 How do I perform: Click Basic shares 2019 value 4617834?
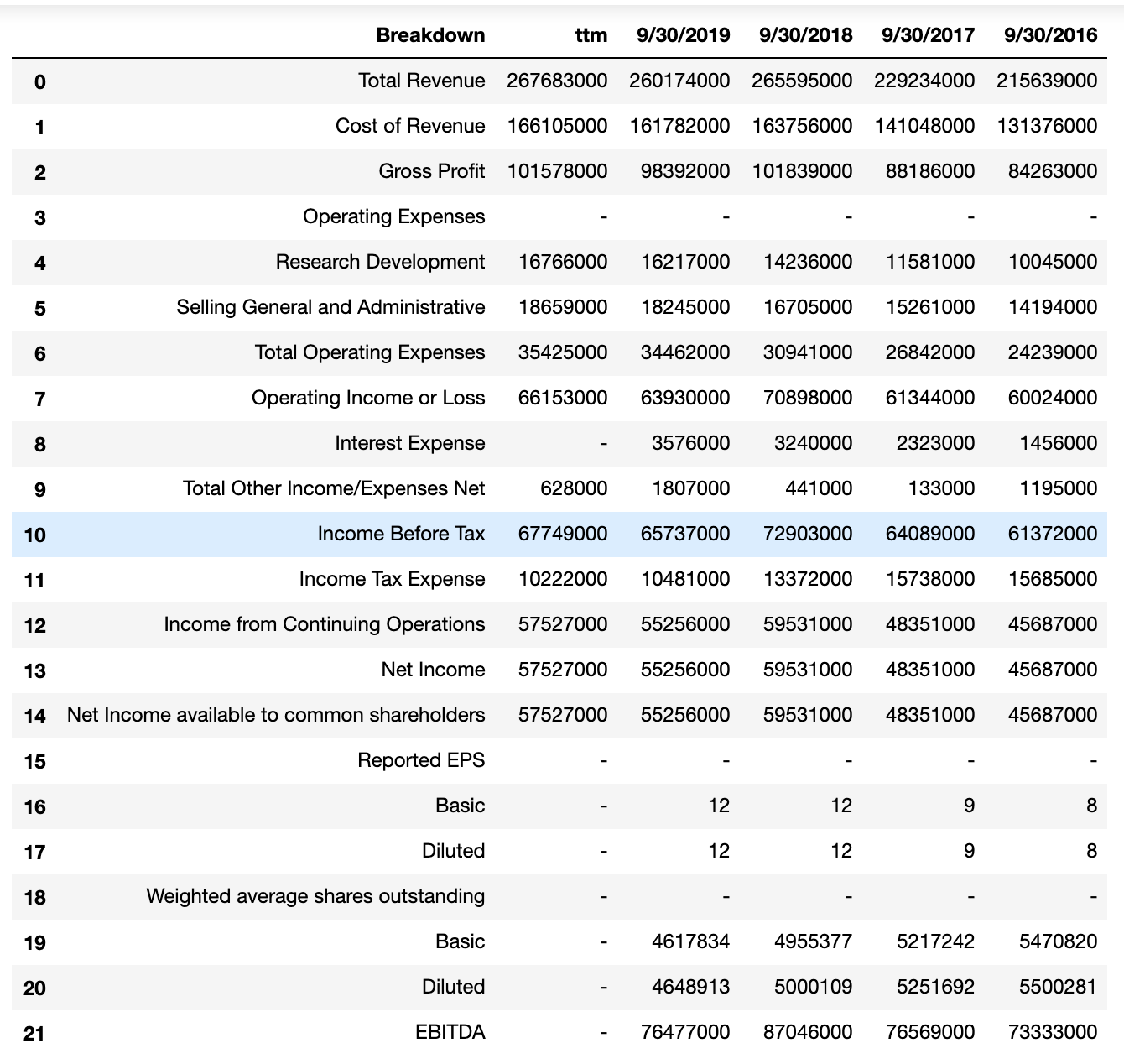click(x=691, y=941)
